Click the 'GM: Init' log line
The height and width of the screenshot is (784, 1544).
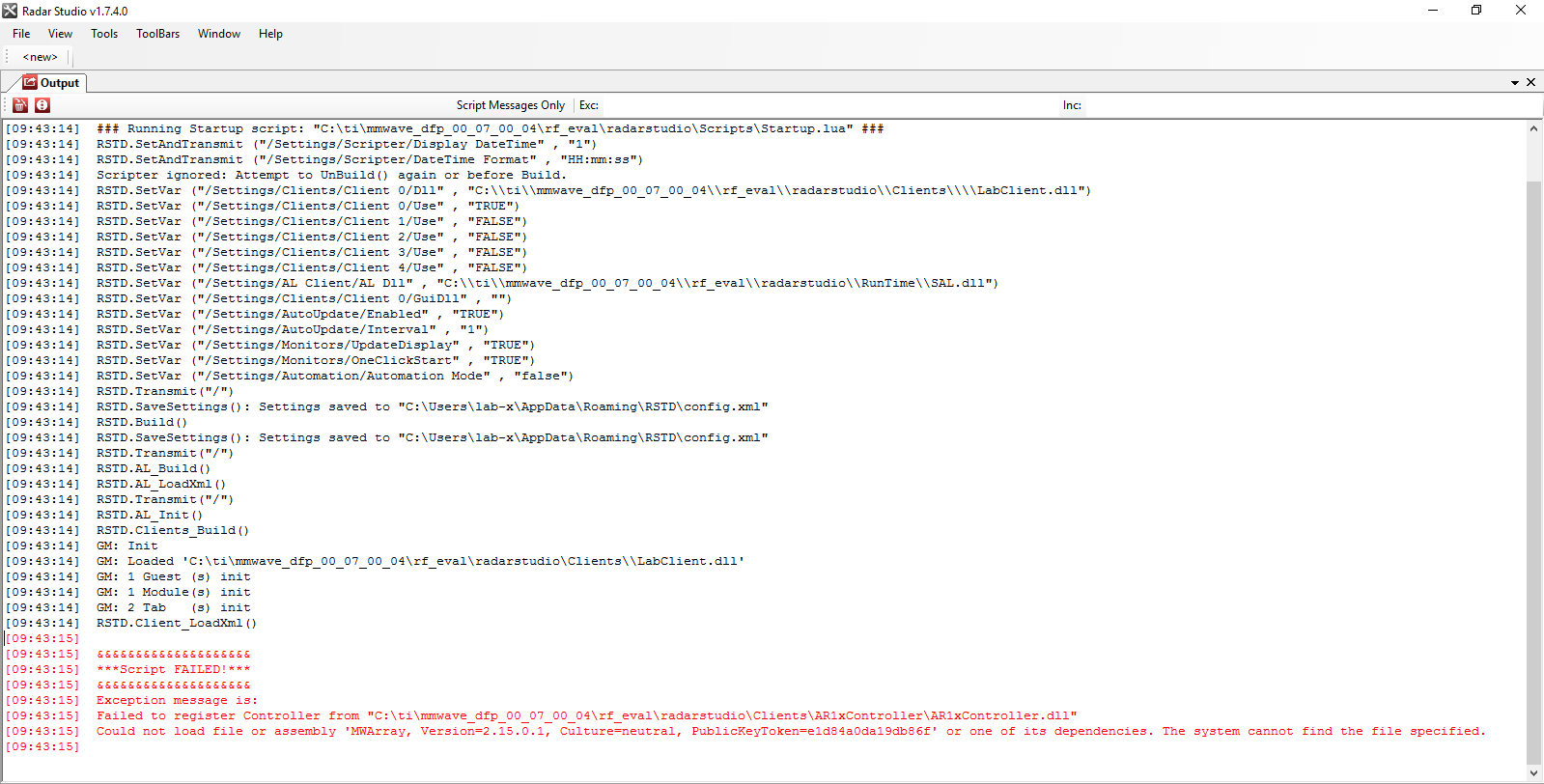tap(126, 546)
